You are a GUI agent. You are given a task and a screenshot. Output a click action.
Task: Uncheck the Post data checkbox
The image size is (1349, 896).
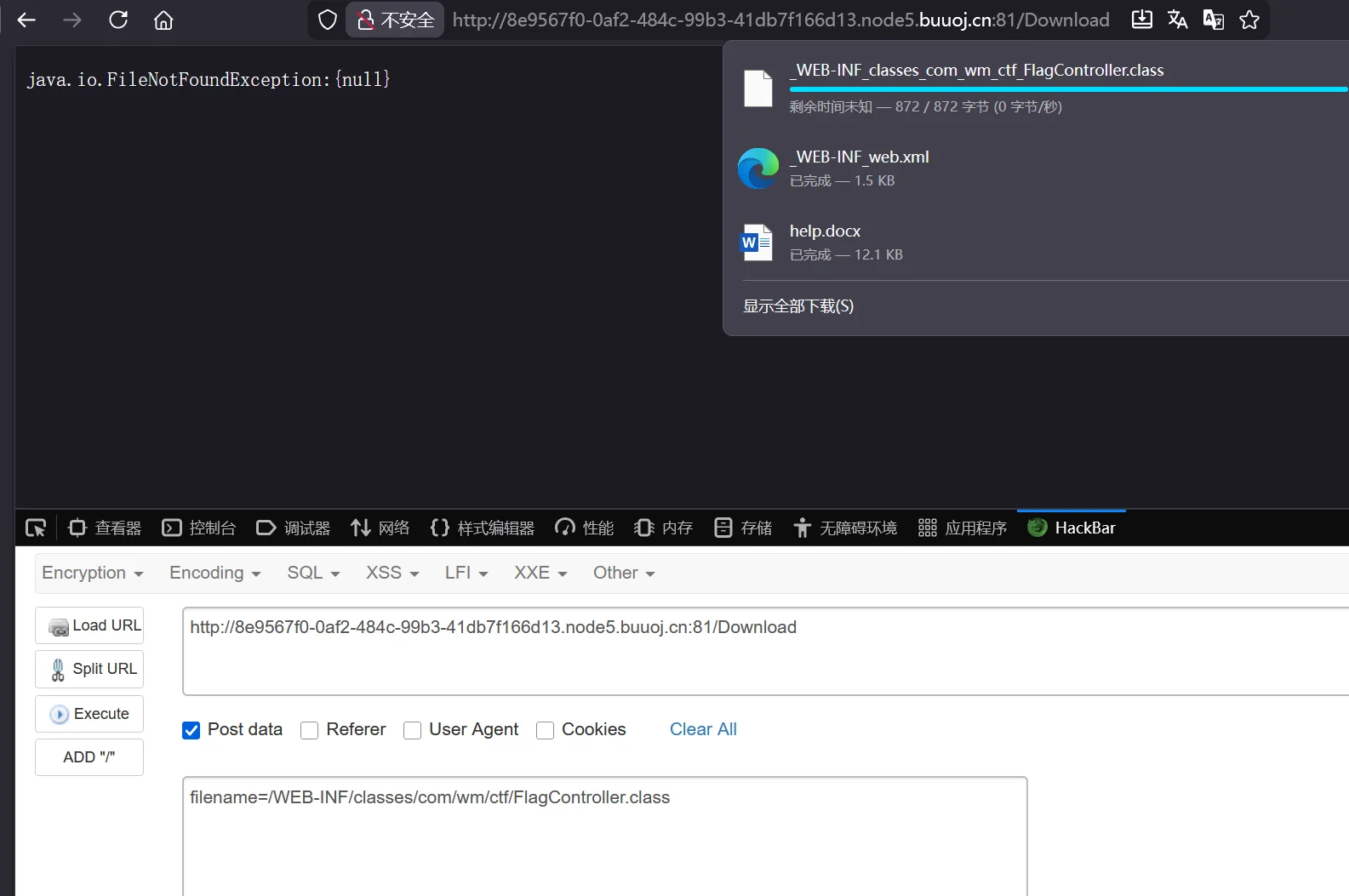pyautogui.click(x=191, y=730)
